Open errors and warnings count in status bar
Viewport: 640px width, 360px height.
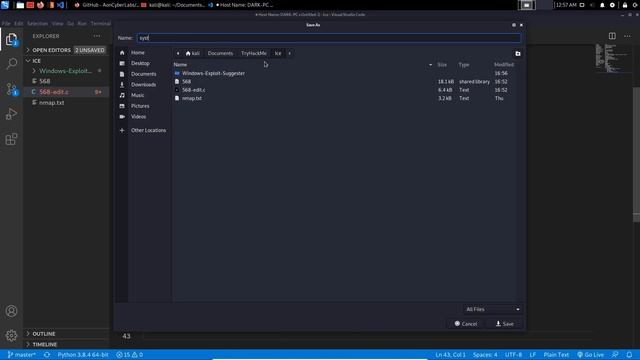(129, 355)
